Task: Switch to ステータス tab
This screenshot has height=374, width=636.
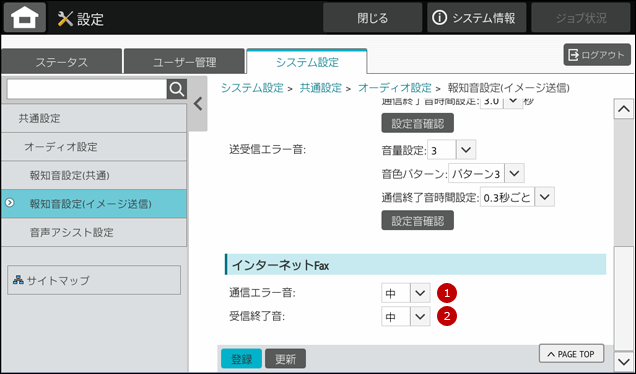Action: click(x=61, y=62)
